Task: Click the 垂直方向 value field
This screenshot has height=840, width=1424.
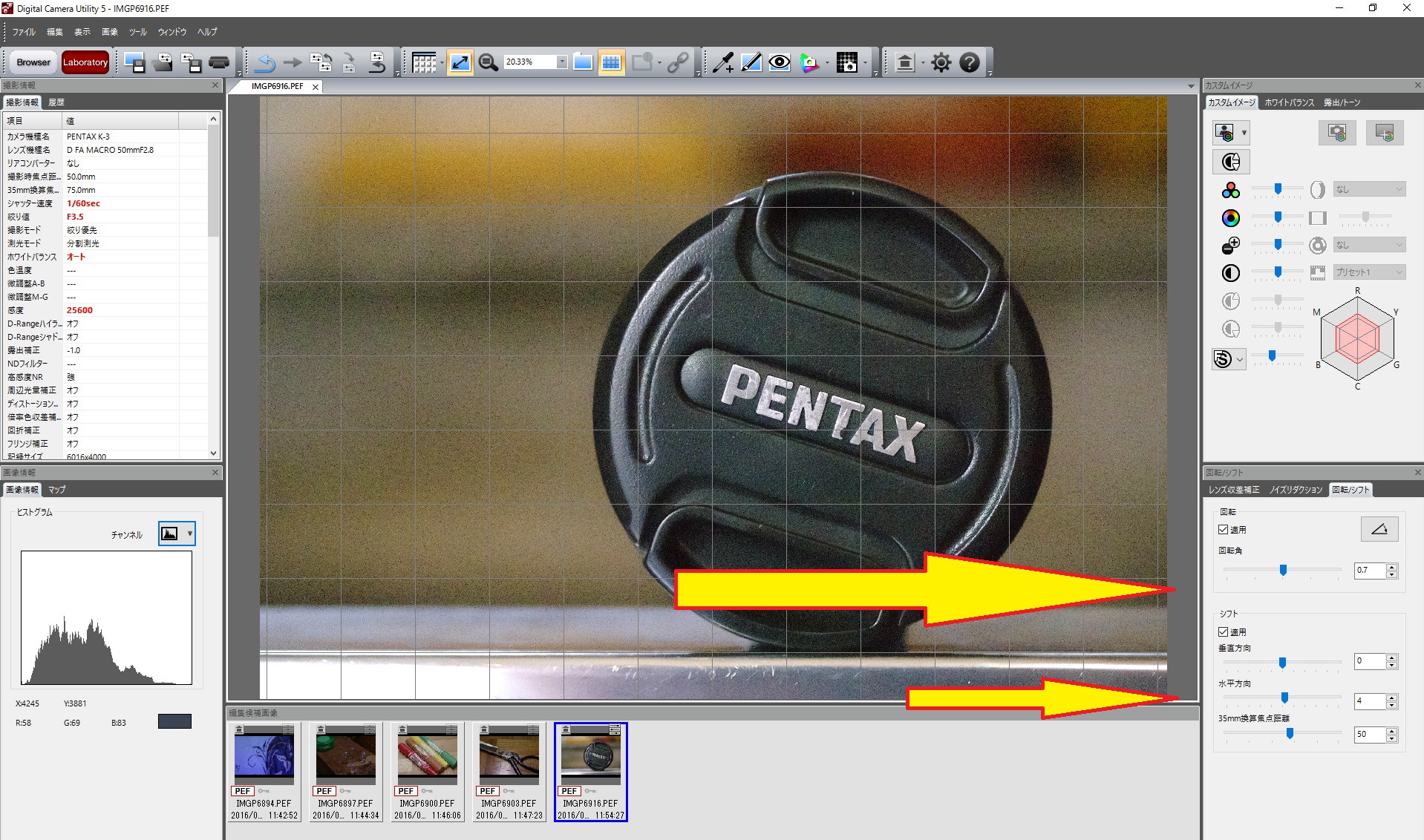Action: (x=1370, y=660)
